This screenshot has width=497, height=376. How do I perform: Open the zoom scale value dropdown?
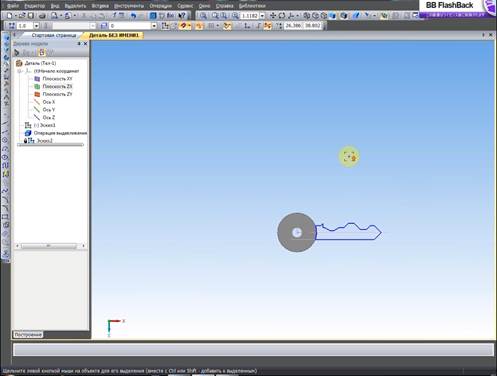(x=262, y=16)
